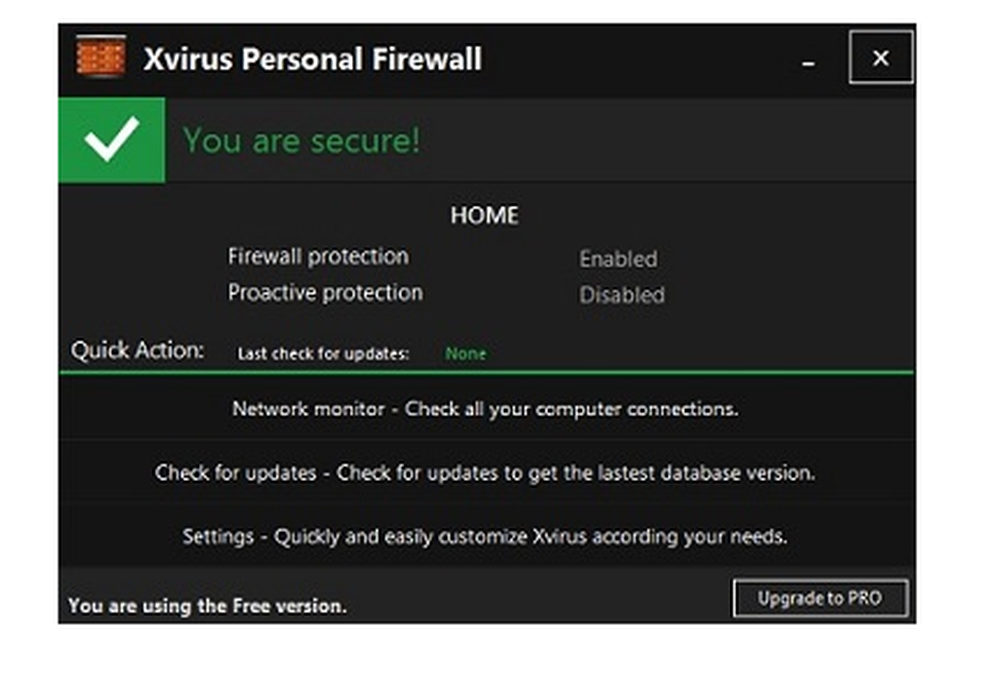Image resolution: width=1000 pixels, height=696 pixels.
Task: Click the Xvirus brick wall logo icon
Action: click(x=100, y=58)
